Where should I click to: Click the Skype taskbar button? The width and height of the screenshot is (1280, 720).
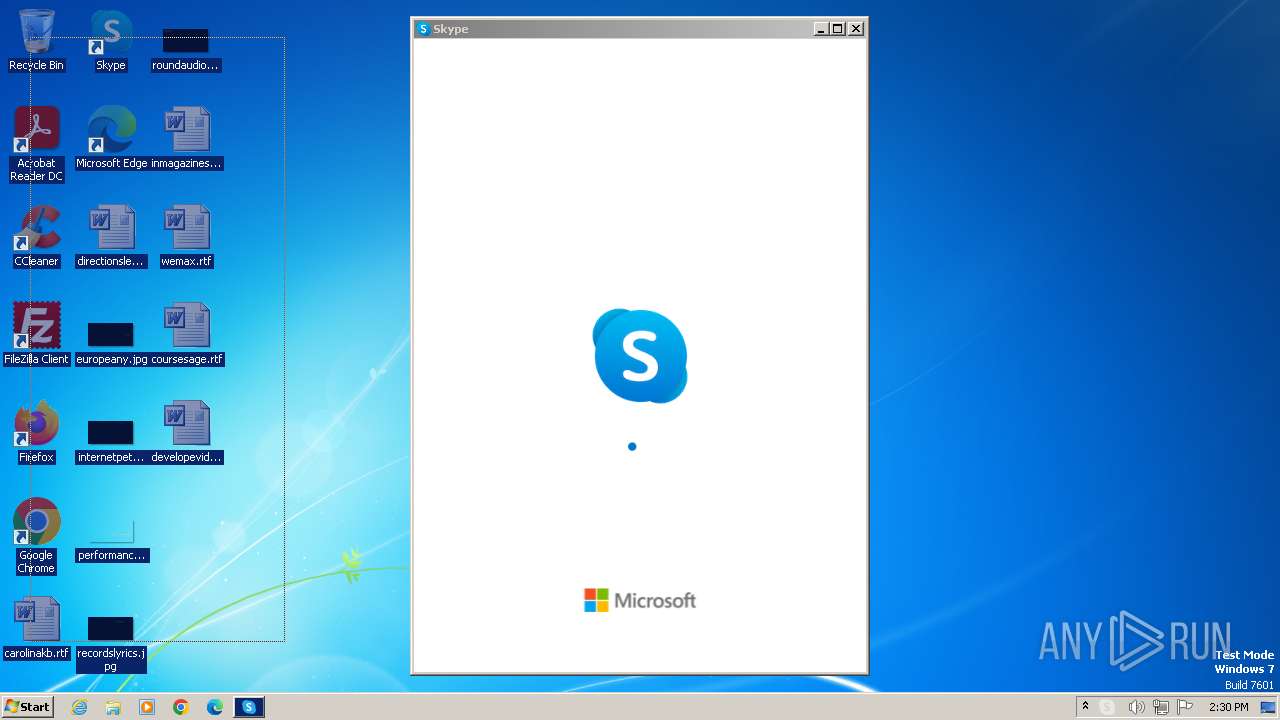click(x=249, y=707)
